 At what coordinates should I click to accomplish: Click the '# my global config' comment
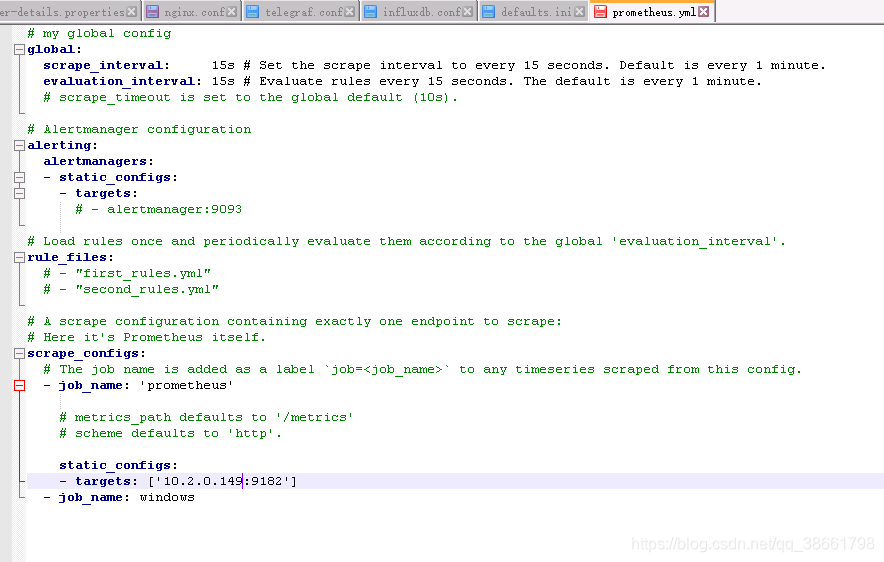(99, 34)
